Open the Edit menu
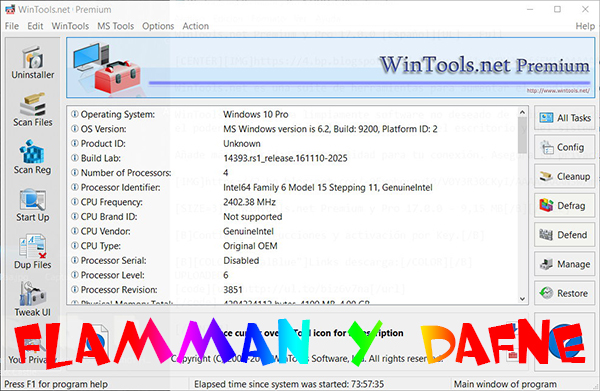The image size is (600, 391). pos(35,26)
